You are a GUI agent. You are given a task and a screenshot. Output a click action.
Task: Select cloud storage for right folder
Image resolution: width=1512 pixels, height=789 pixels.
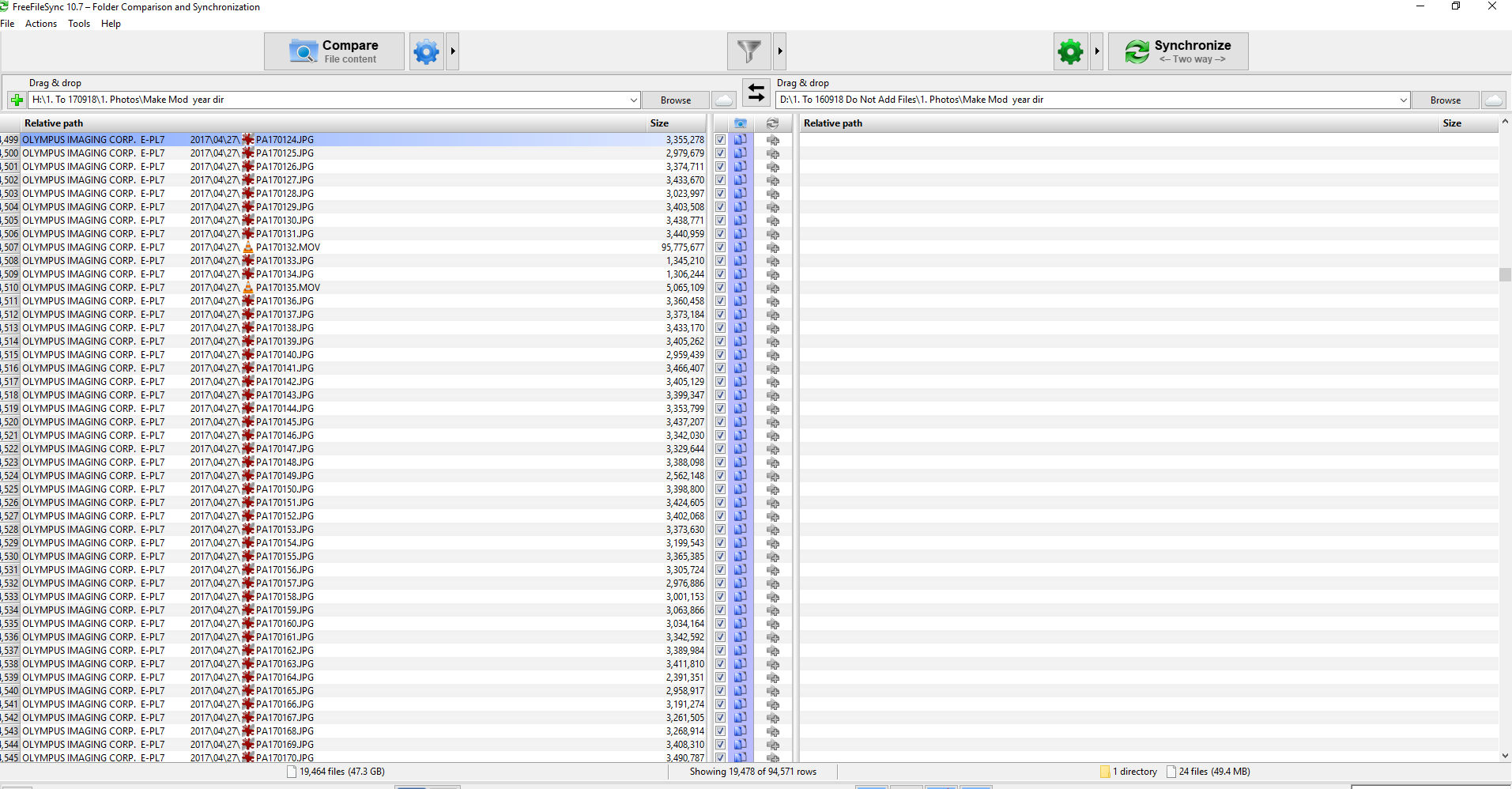pos(1493,100)
